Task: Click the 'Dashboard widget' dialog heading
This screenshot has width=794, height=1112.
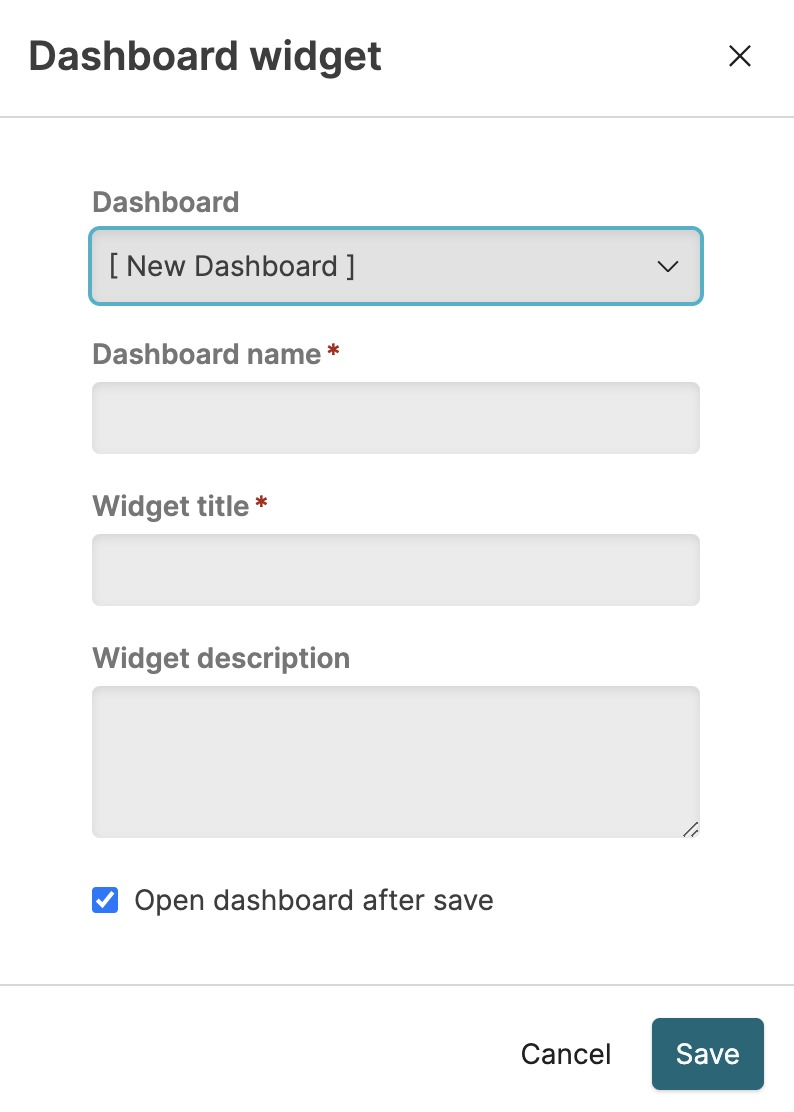Action: point(205,56)
